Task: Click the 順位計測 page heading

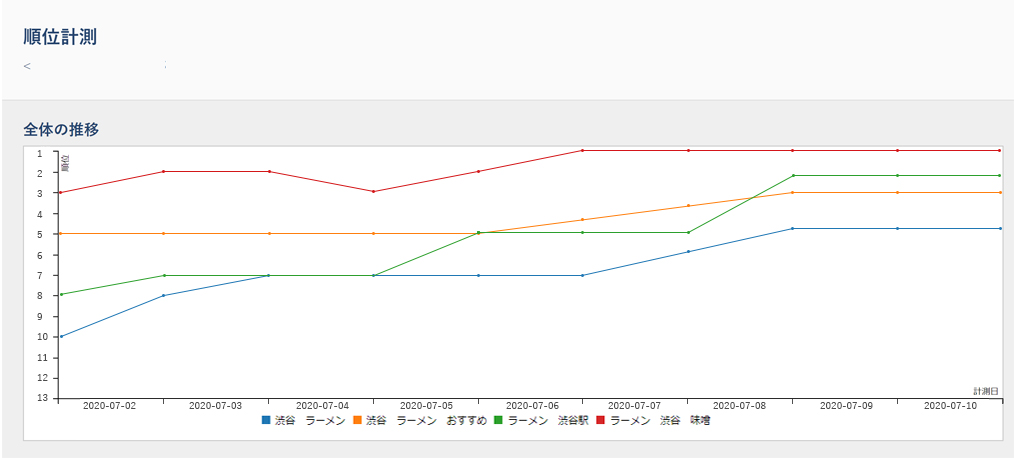Action: coord(60,37)
